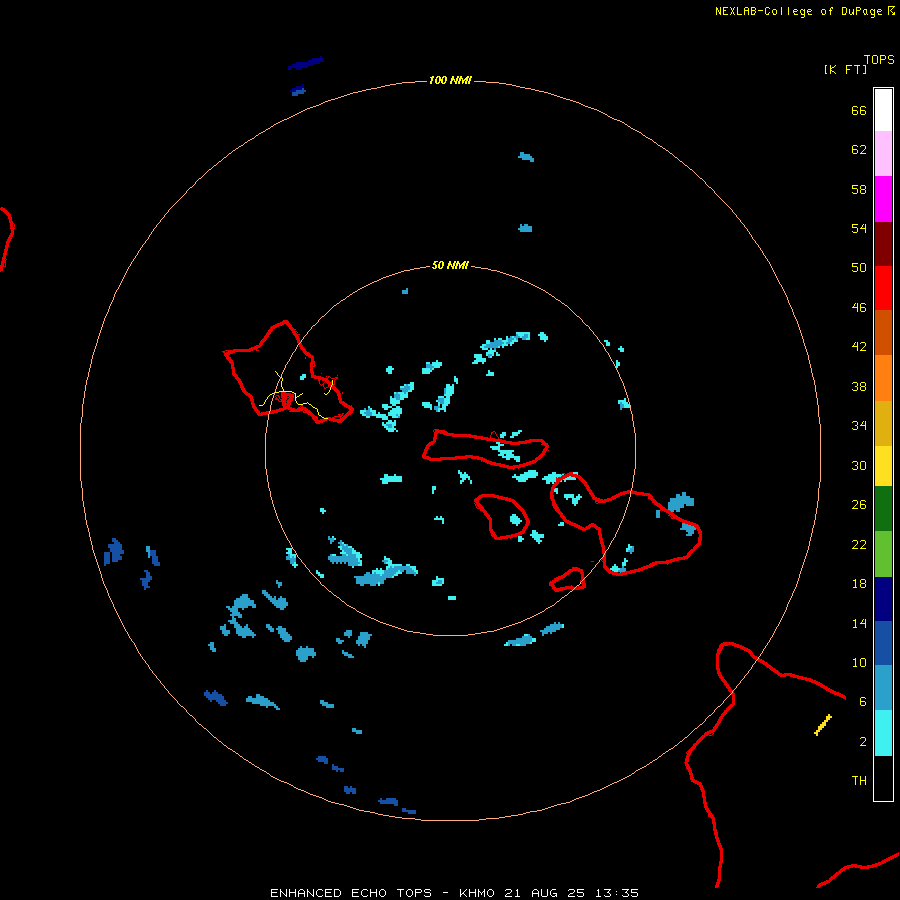Click the "62" scale value
Image resolution: width=900 pixels, height=900 pixels.
(x=859, y=150)
